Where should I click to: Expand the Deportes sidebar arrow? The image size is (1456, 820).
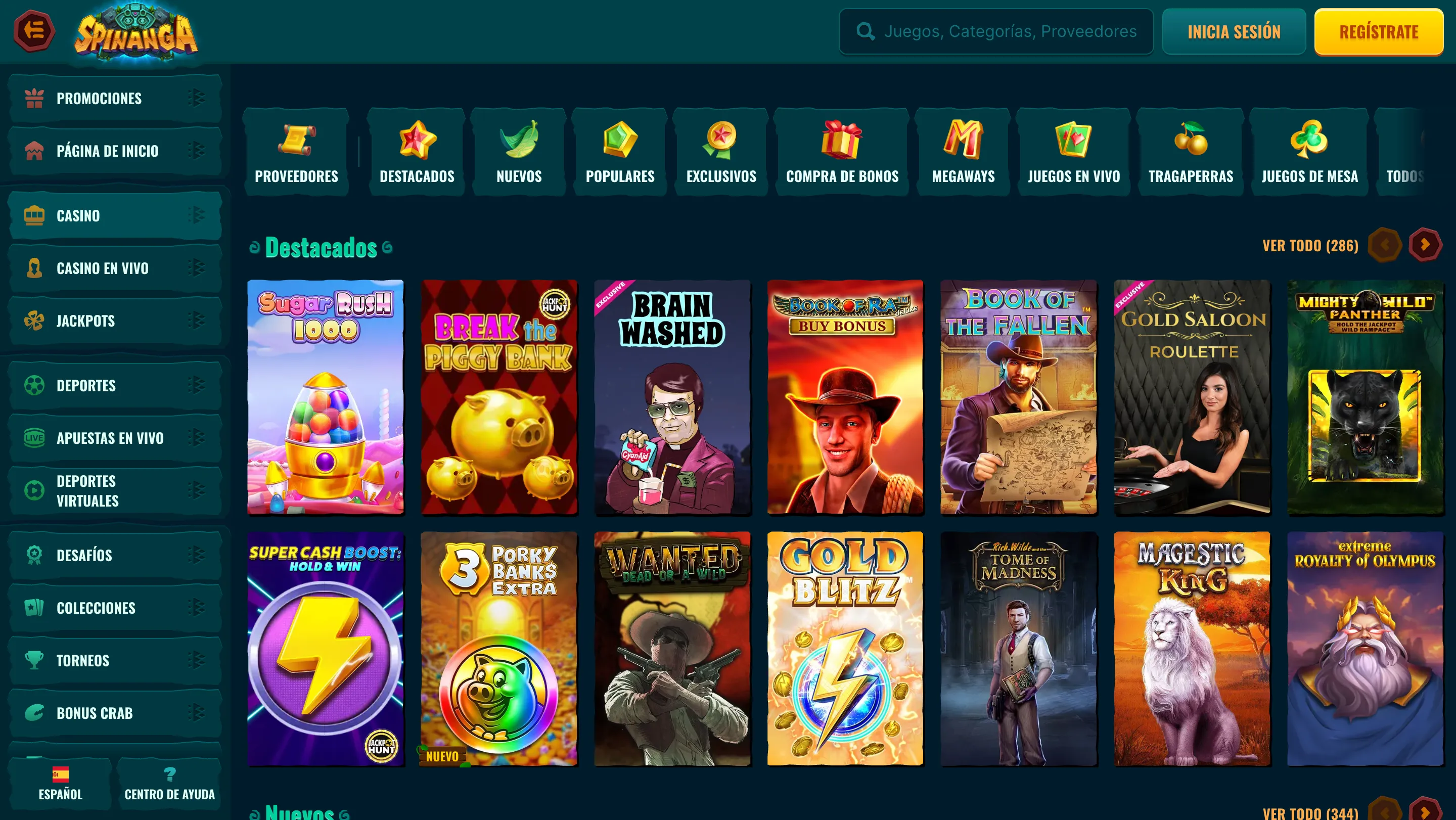click(x=196, y=385)
